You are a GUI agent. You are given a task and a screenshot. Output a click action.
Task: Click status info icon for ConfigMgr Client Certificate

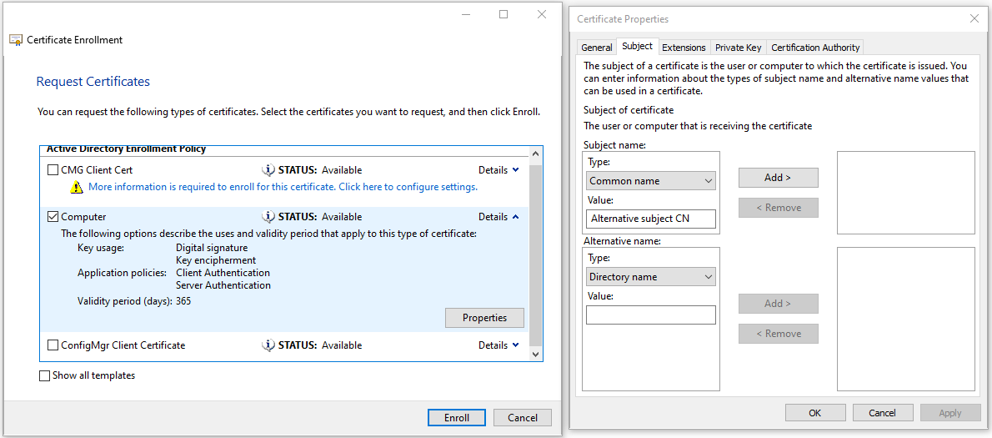click(x=268, y=346)
